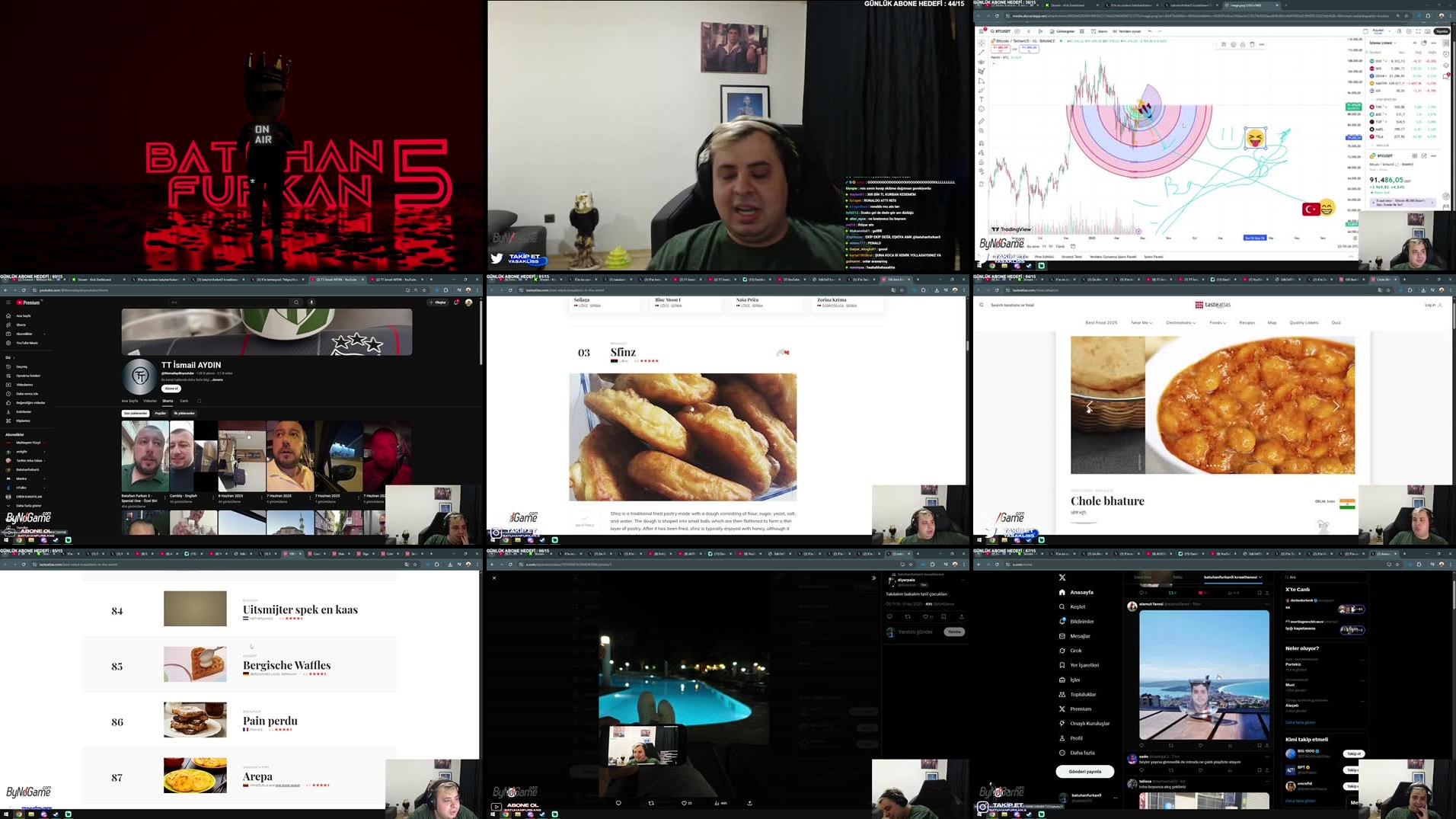Bookmark the YouTube page with the address-bar star
This screenshot has height=819, width=1456.
pos(424,290)
